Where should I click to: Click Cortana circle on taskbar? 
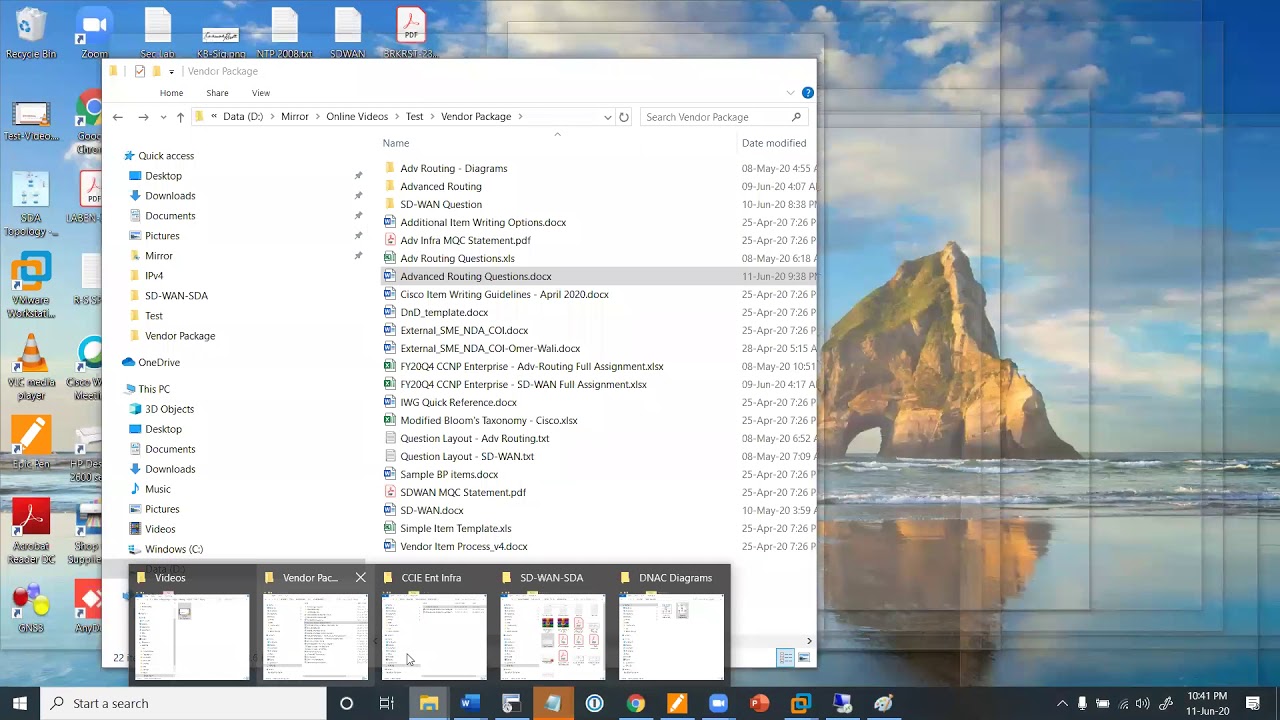346,703
